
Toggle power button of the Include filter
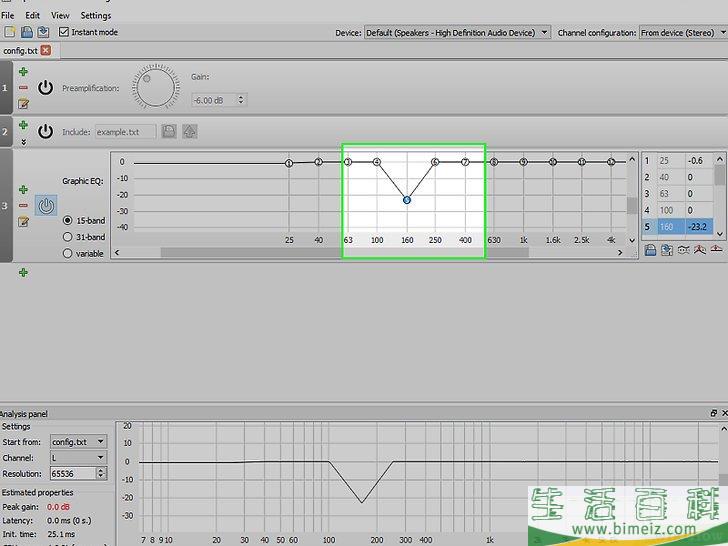coord(45,131)
